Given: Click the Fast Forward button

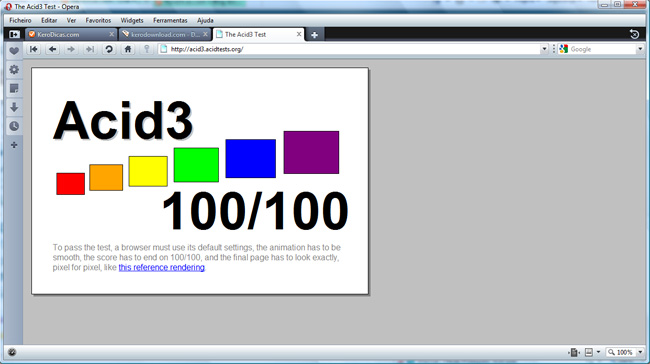Looking at the screenshot, I should (x=90, y=49).
